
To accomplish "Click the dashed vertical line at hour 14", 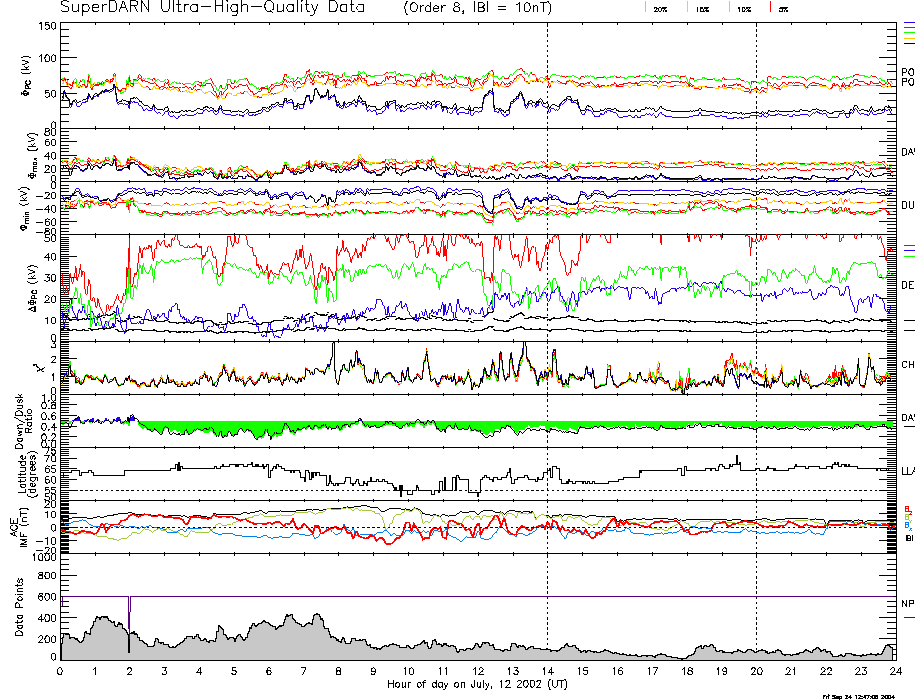I will [548, 300].
